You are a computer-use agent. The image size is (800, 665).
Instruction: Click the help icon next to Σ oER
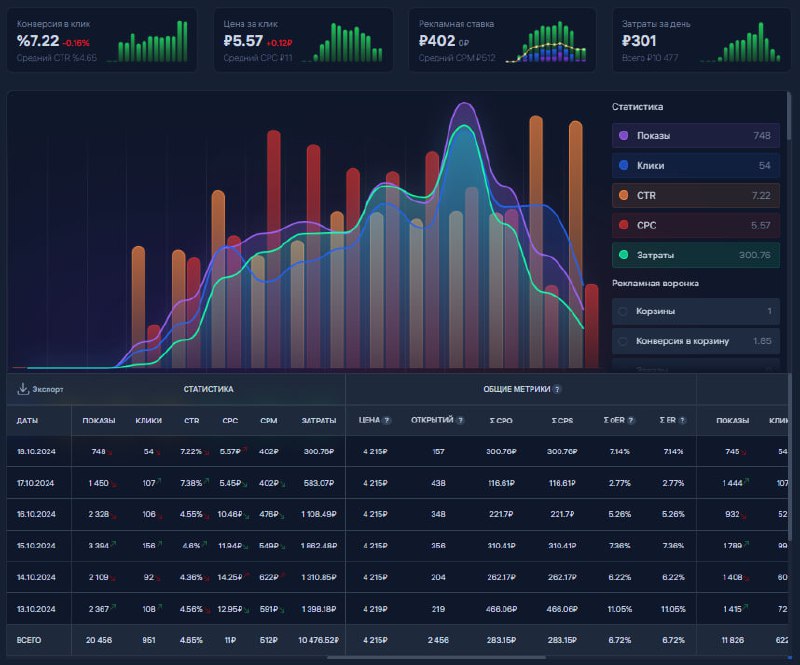pos(631,421)
